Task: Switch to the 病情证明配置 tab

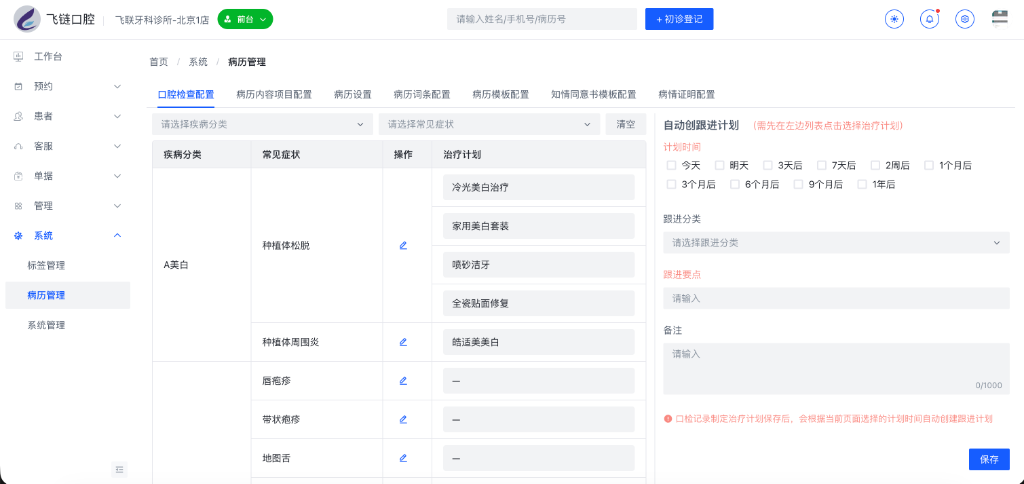Action: click(x=686, y=95)
